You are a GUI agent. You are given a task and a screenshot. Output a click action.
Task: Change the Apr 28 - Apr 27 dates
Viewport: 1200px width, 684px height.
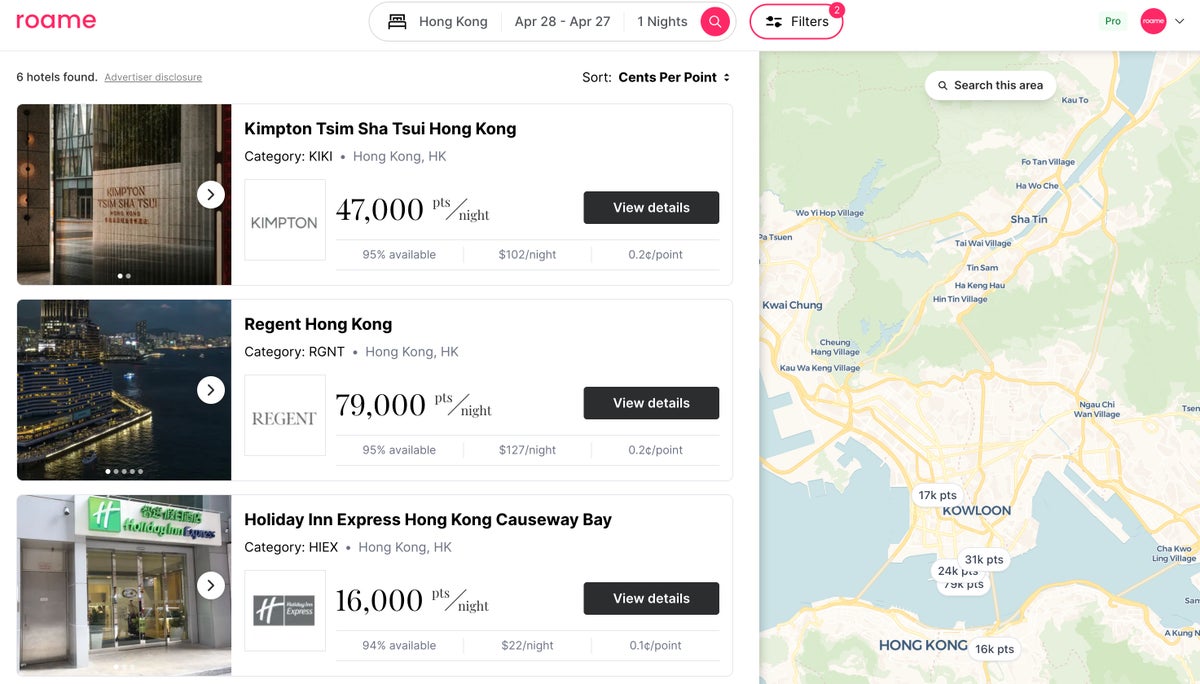pos(562,21)
